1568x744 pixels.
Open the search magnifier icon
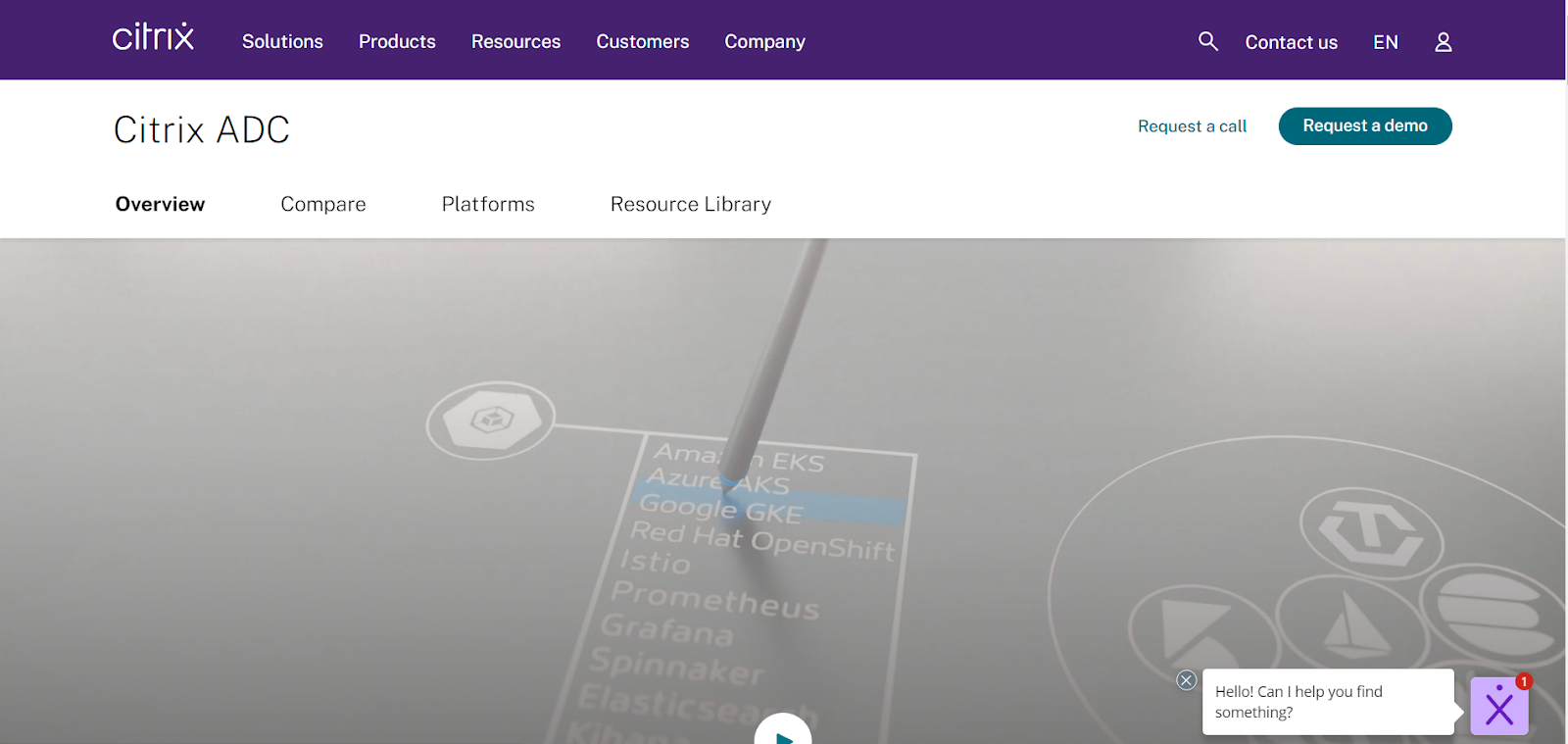[1208, 41]
